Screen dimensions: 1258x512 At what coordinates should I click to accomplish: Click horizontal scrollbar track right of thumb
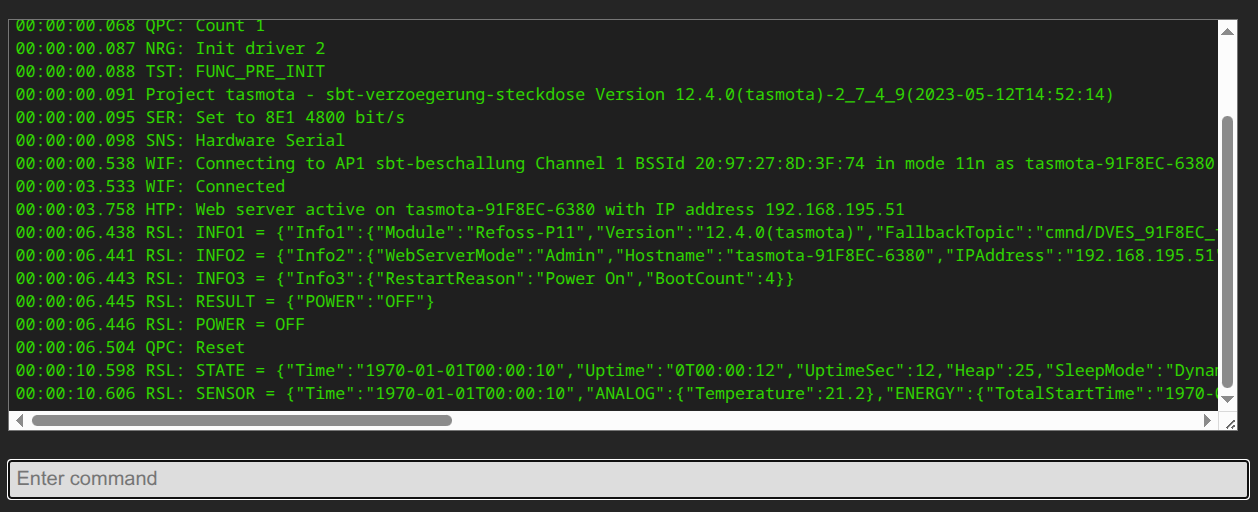tap(800, 421)
